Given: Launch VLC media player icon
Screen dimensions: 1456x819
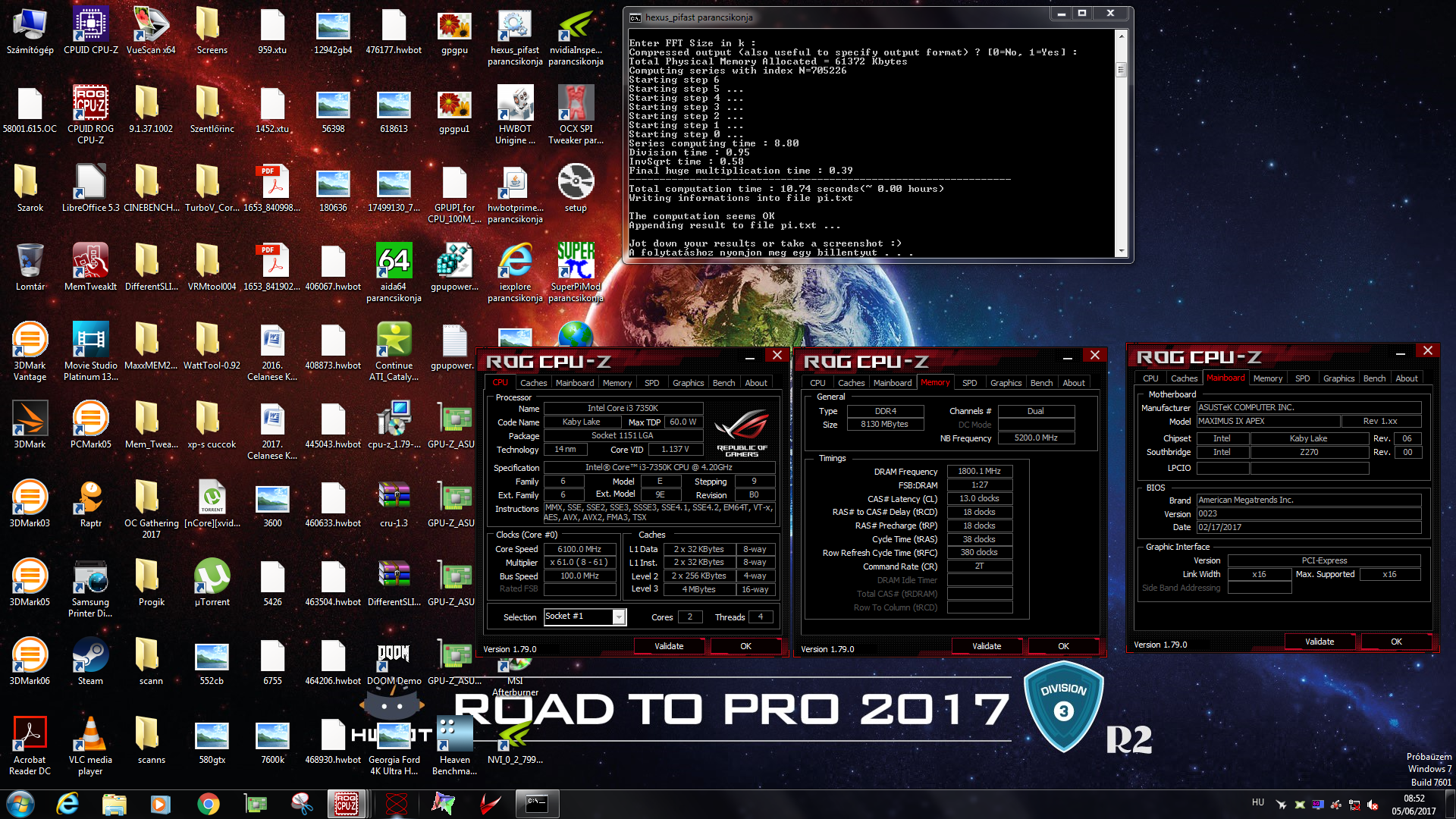Looking at the screenshot, I should pos(90,745).
